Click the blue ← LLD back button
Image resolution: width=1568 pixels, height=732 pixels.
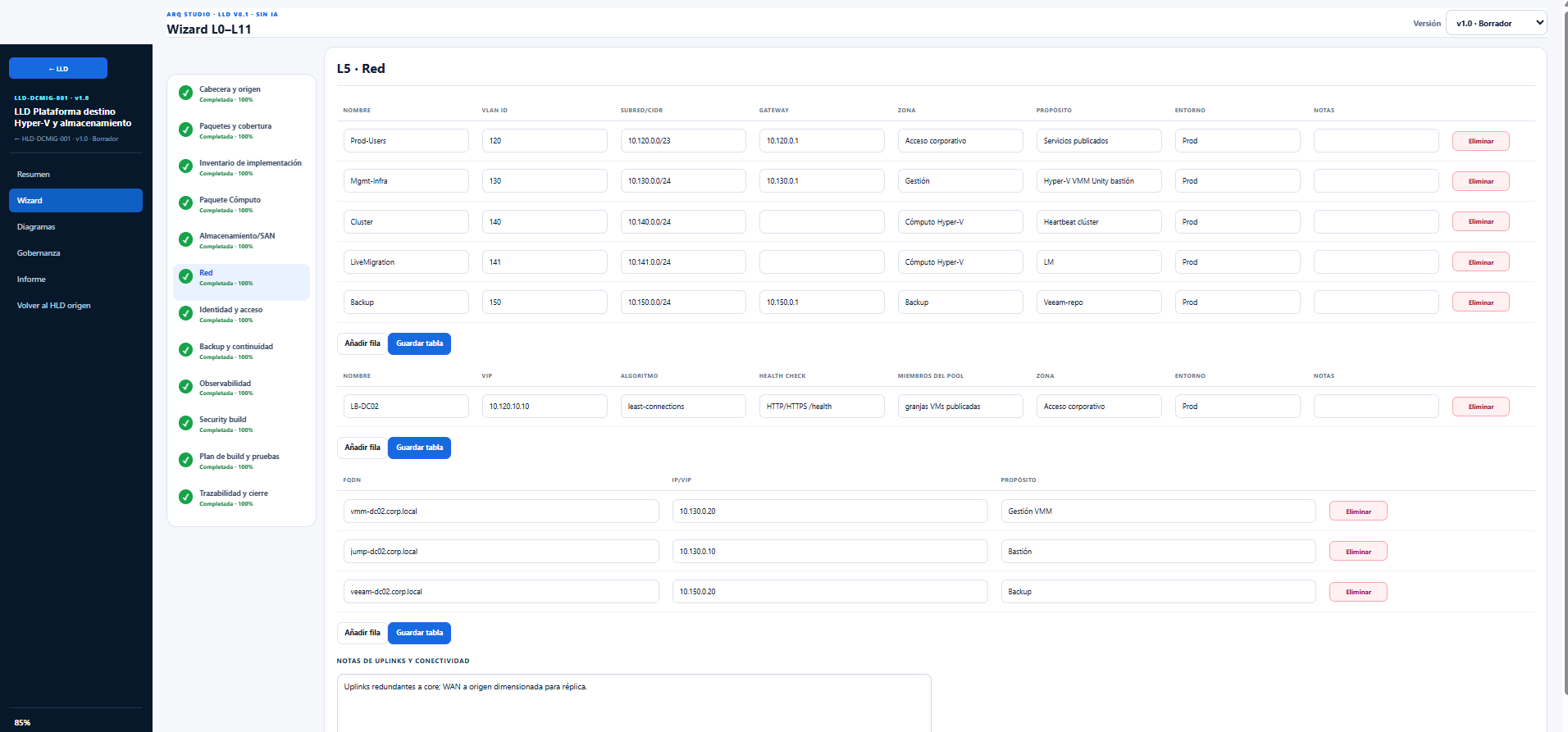(58, 69)
